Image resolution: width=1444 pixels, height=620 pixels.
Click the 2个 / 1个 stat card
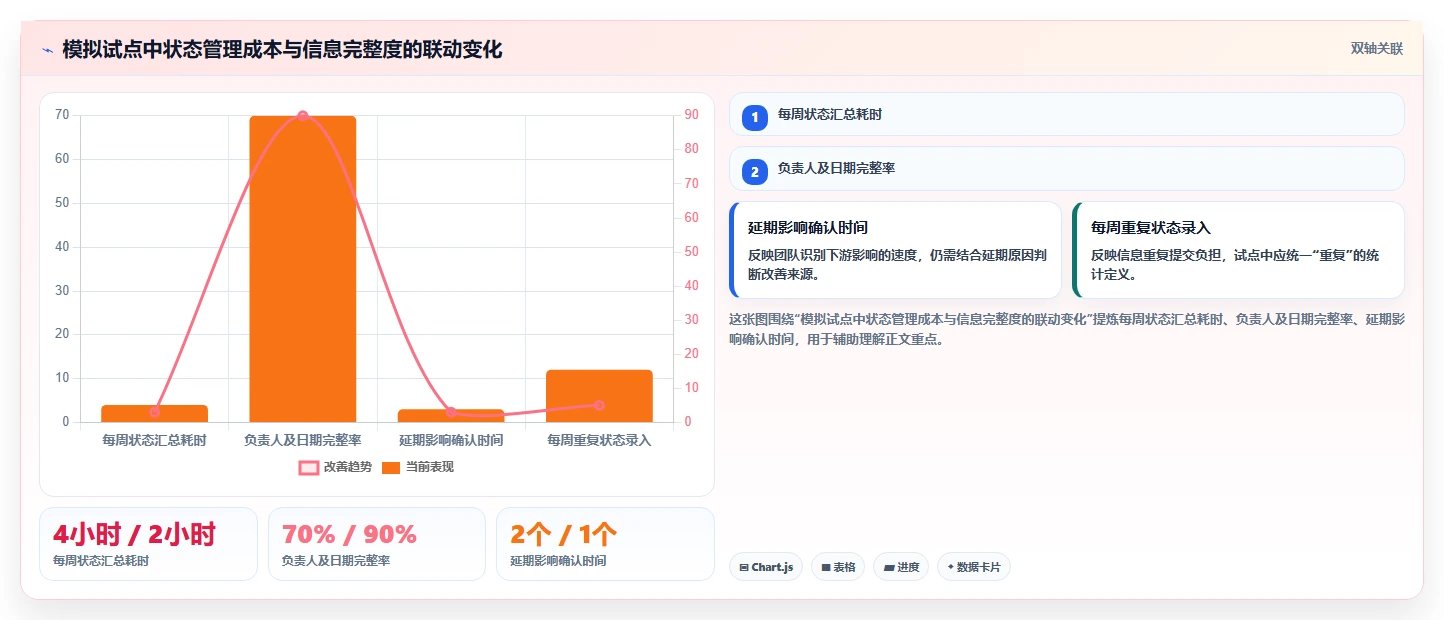tap(605, 544)
